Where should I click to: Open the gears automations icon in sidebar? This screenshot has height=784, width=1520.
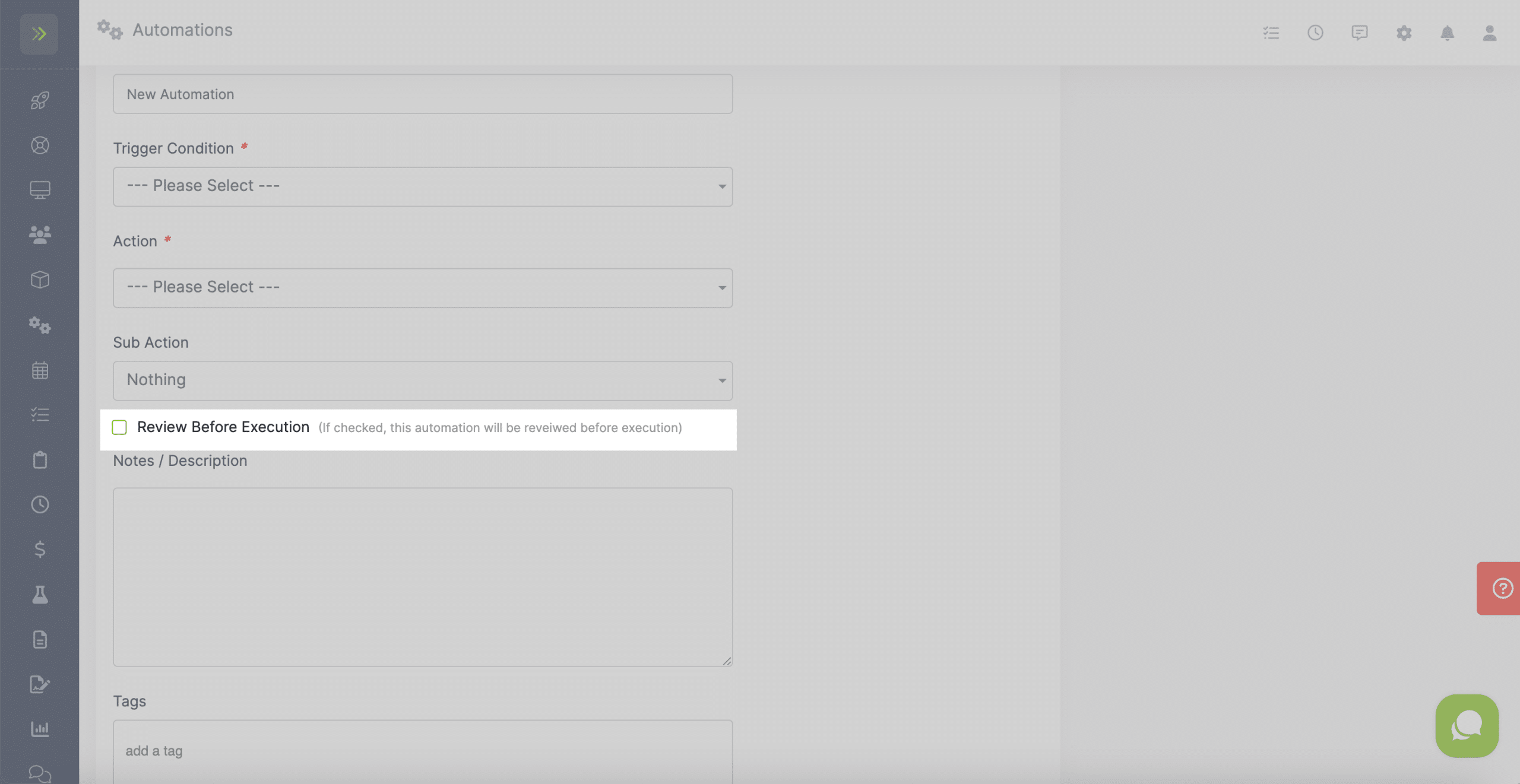pos(40,325)
